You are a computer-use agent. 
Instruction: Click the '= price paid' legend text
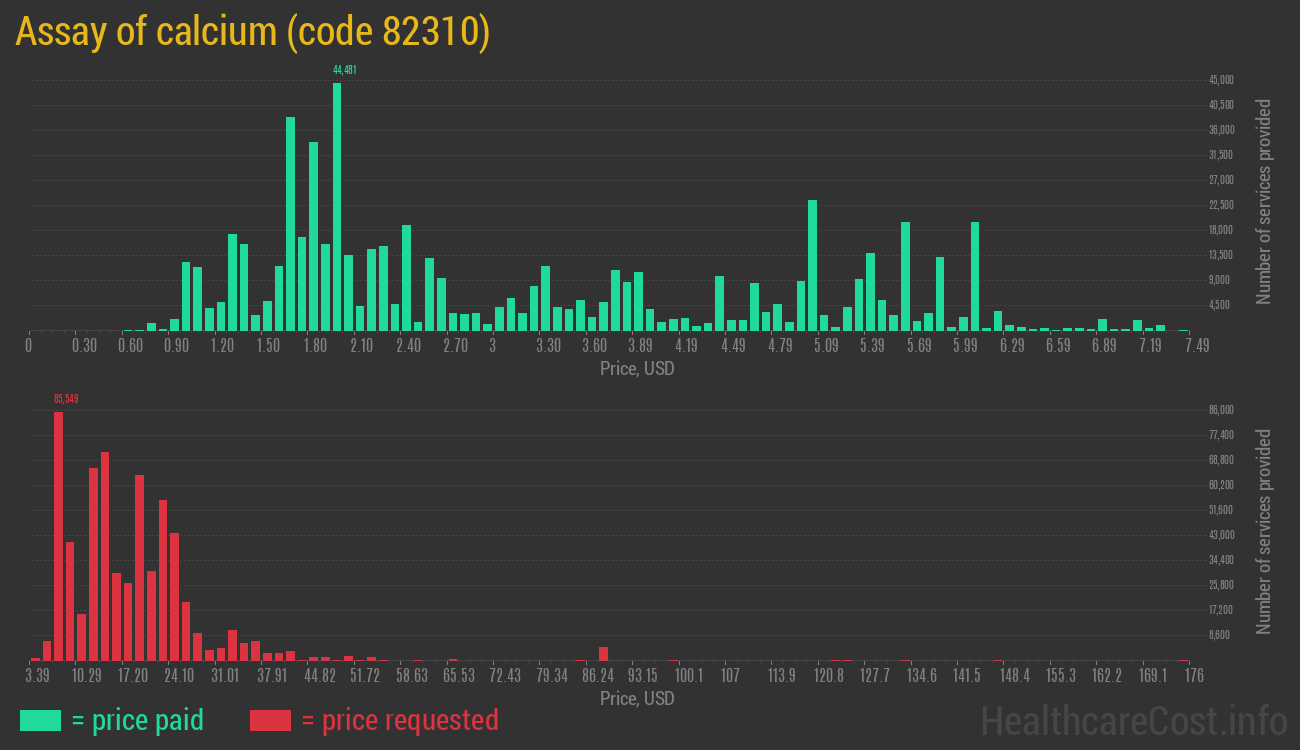(x=137, y=720)
